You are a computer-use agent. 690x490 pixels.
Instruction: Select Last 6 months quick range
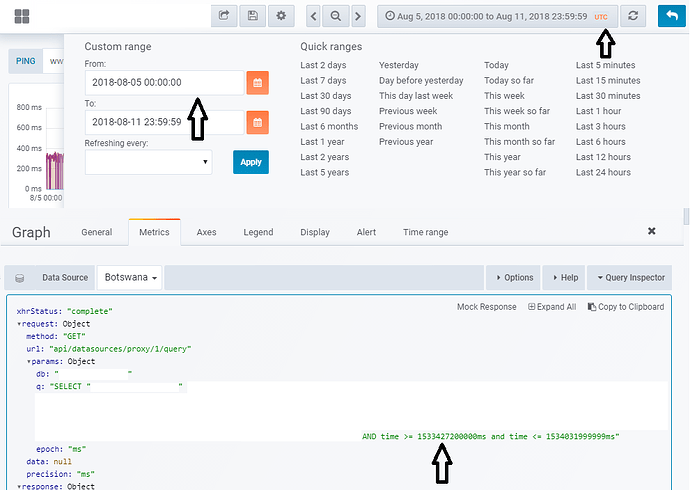click(329, 127)
